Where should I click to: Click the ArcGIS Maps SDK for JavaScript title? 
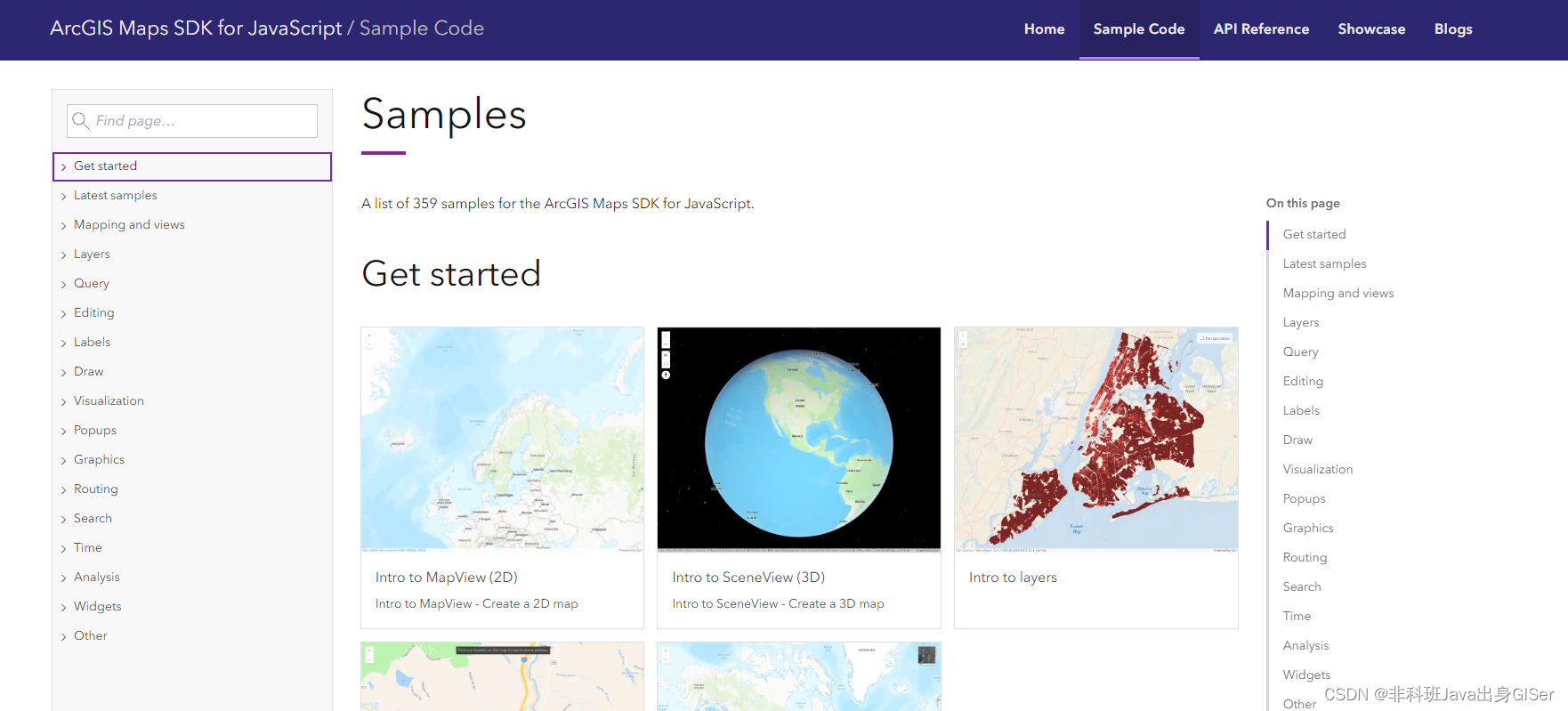point(196,28)
